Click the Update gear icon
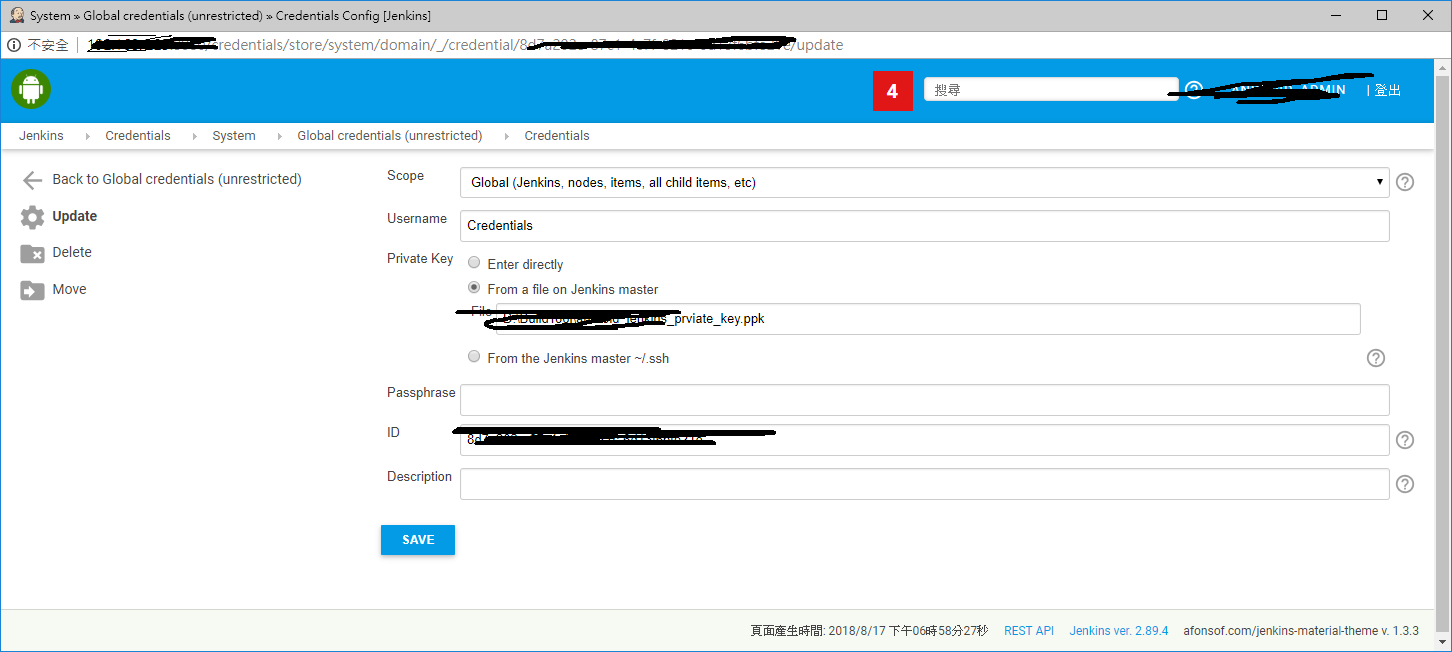Image resolution: width=1452 pixels, height=652 pixels. (32, 217)
